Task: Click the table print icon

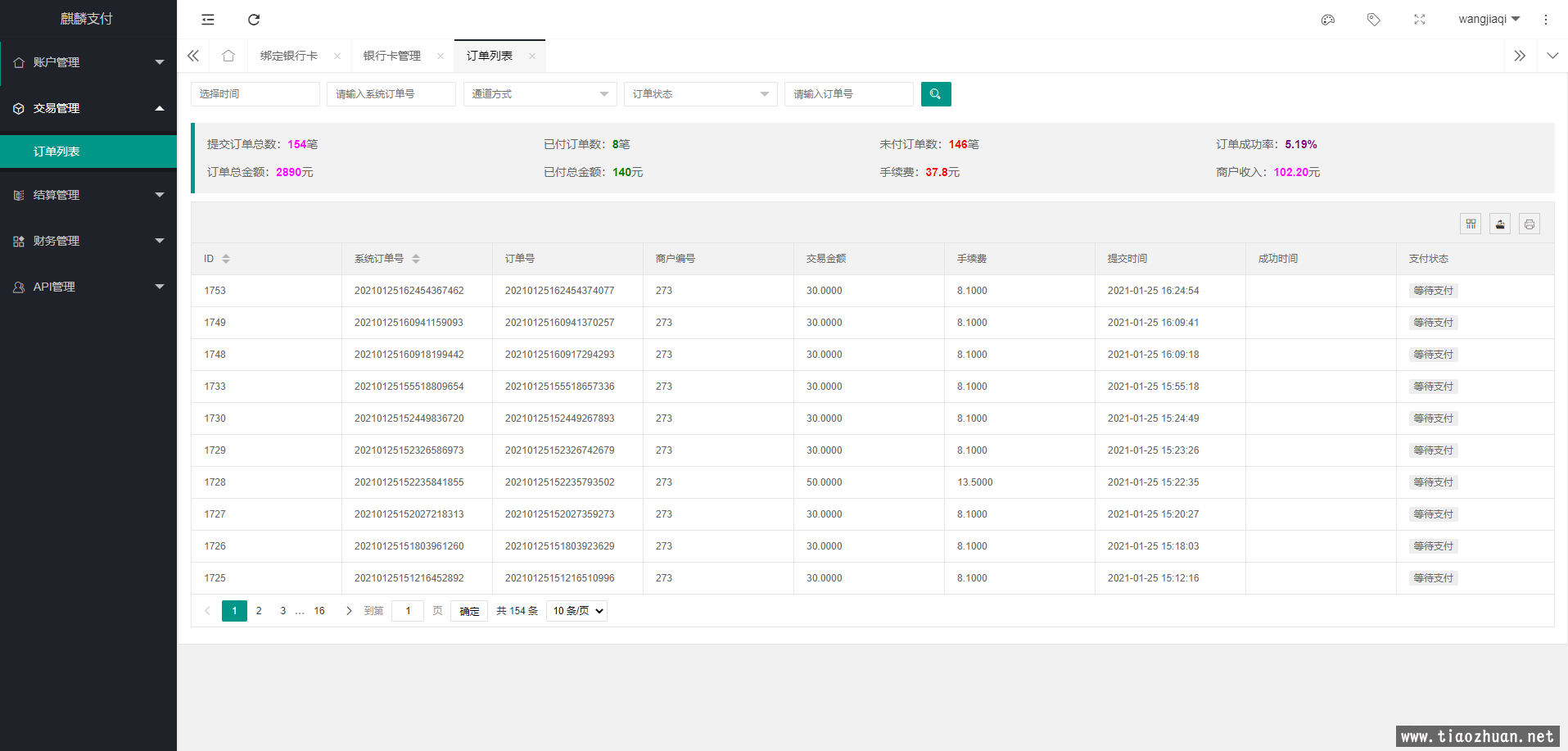Action: (x=1530, y=224)
